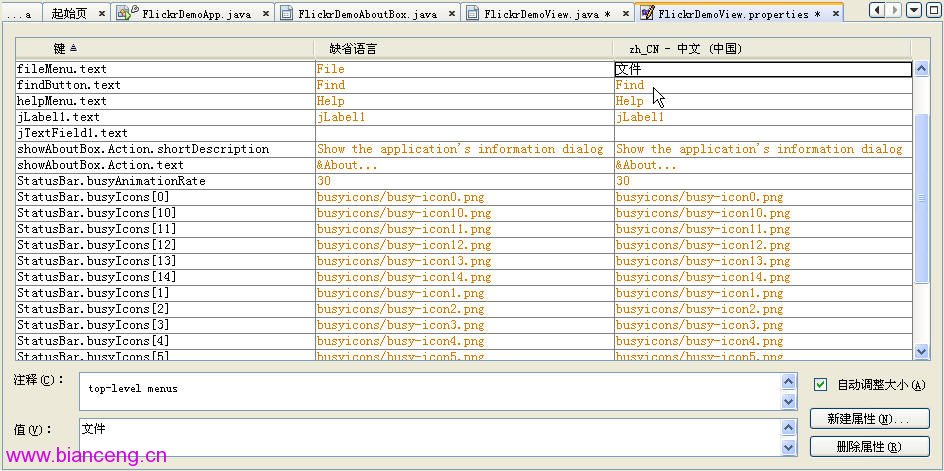Image resolution: width=944 pixels, height=471 pixels.
Task: Close the FlickrDemoView.properties tab
Action: click(836, 13)
